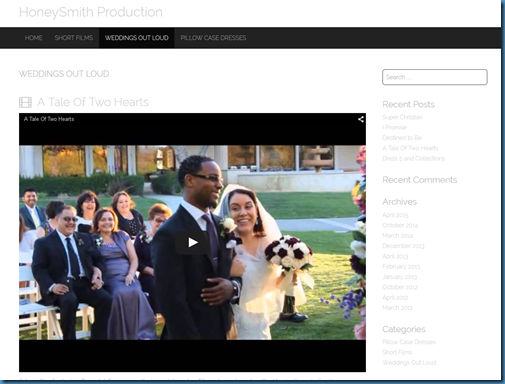Click the Archives sidebar heading
Image resolution: width=505 pixels, height=384 pixels.
(400, 202)
